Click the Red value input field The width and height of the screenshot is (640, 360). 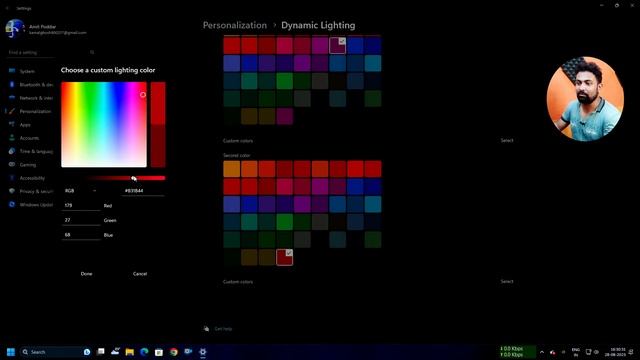(x=81, y=205)
